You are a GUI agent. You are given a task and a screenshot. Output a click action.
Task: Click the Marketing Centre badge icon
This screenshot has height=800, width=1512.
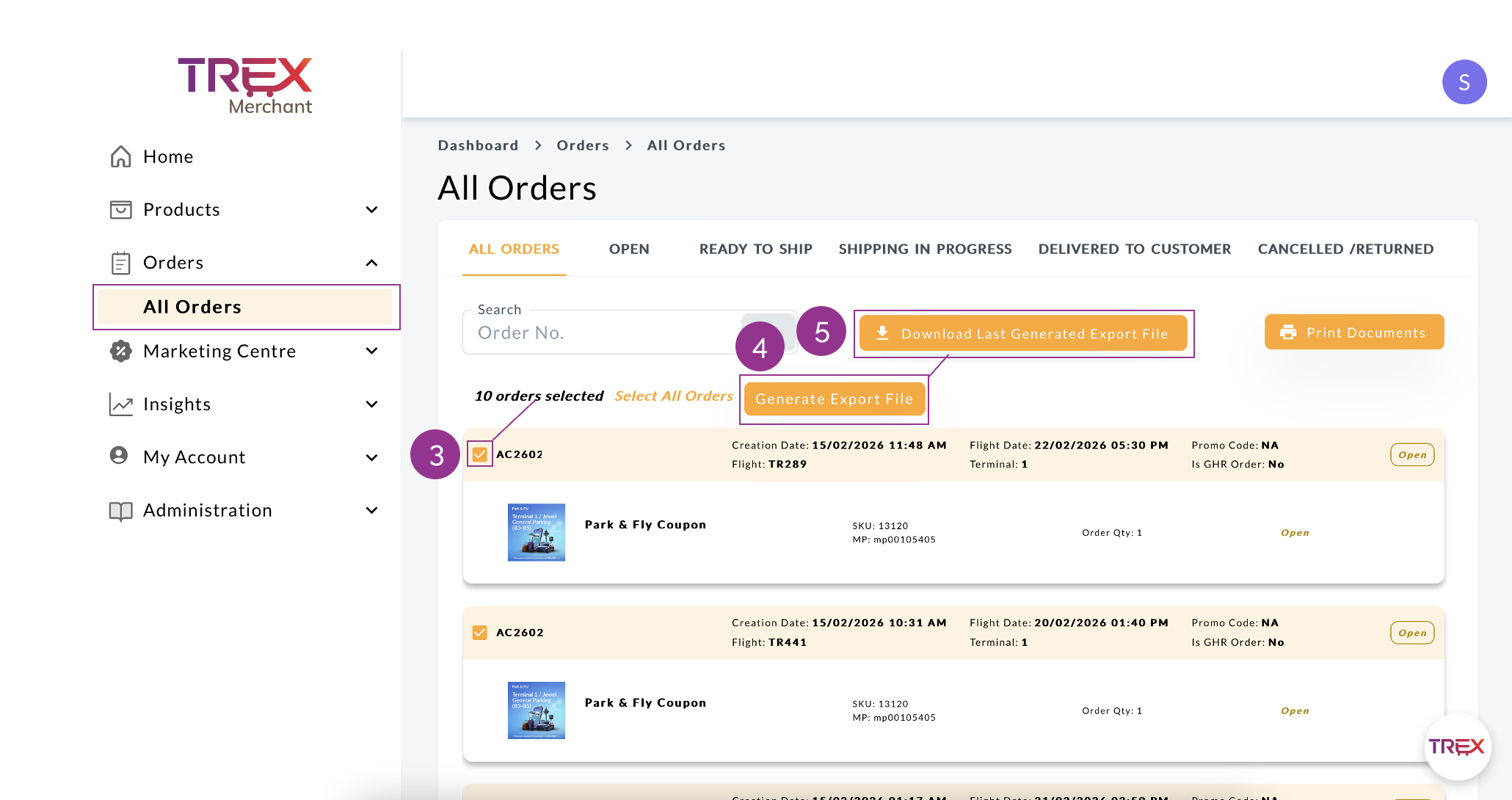120,351
